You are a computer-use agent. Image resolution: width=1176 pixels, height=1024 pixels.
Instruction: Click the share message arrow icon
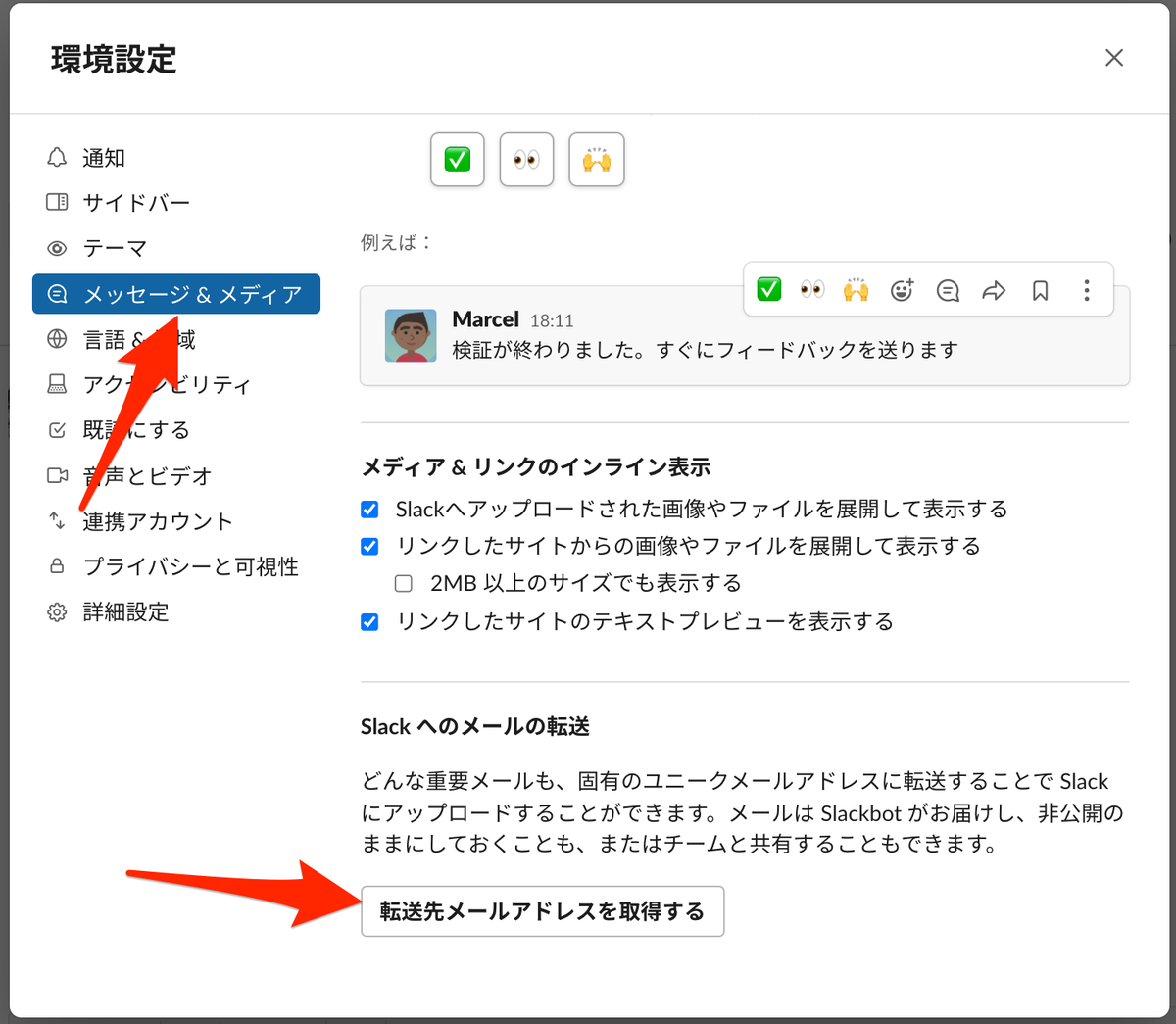[994, 290]
